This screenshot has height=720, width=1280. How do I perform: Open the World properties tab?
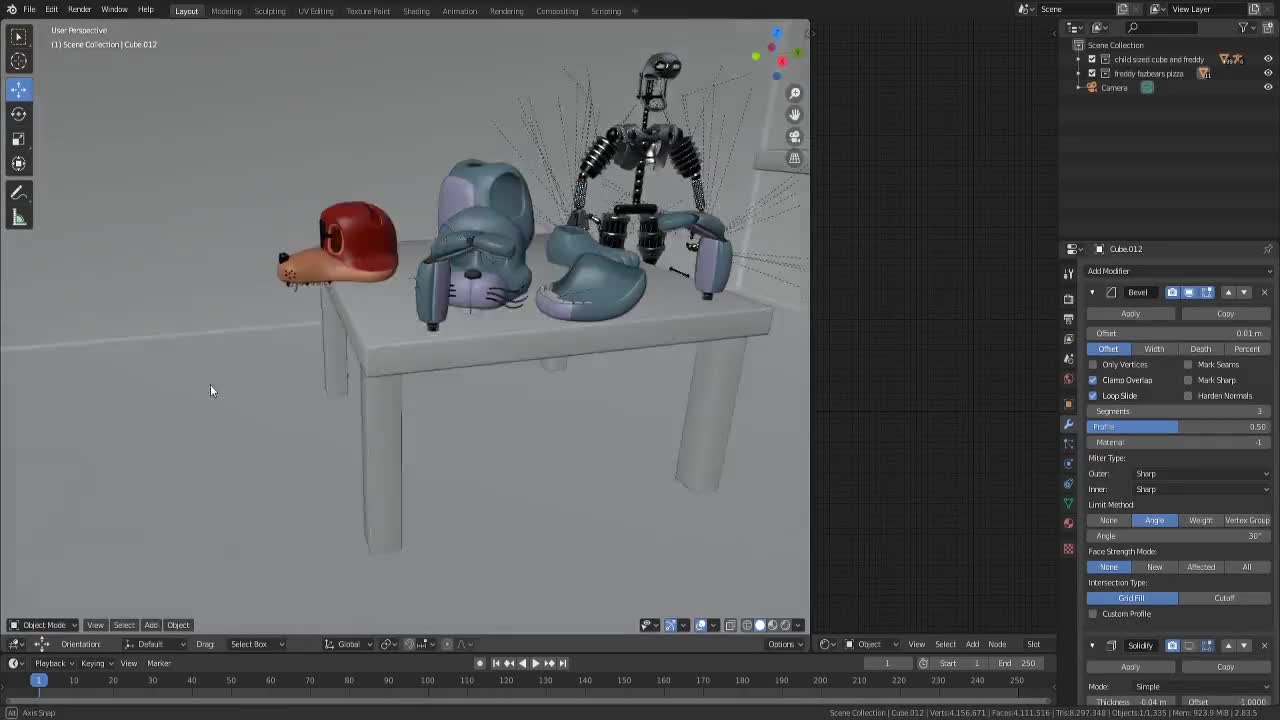1068,379
